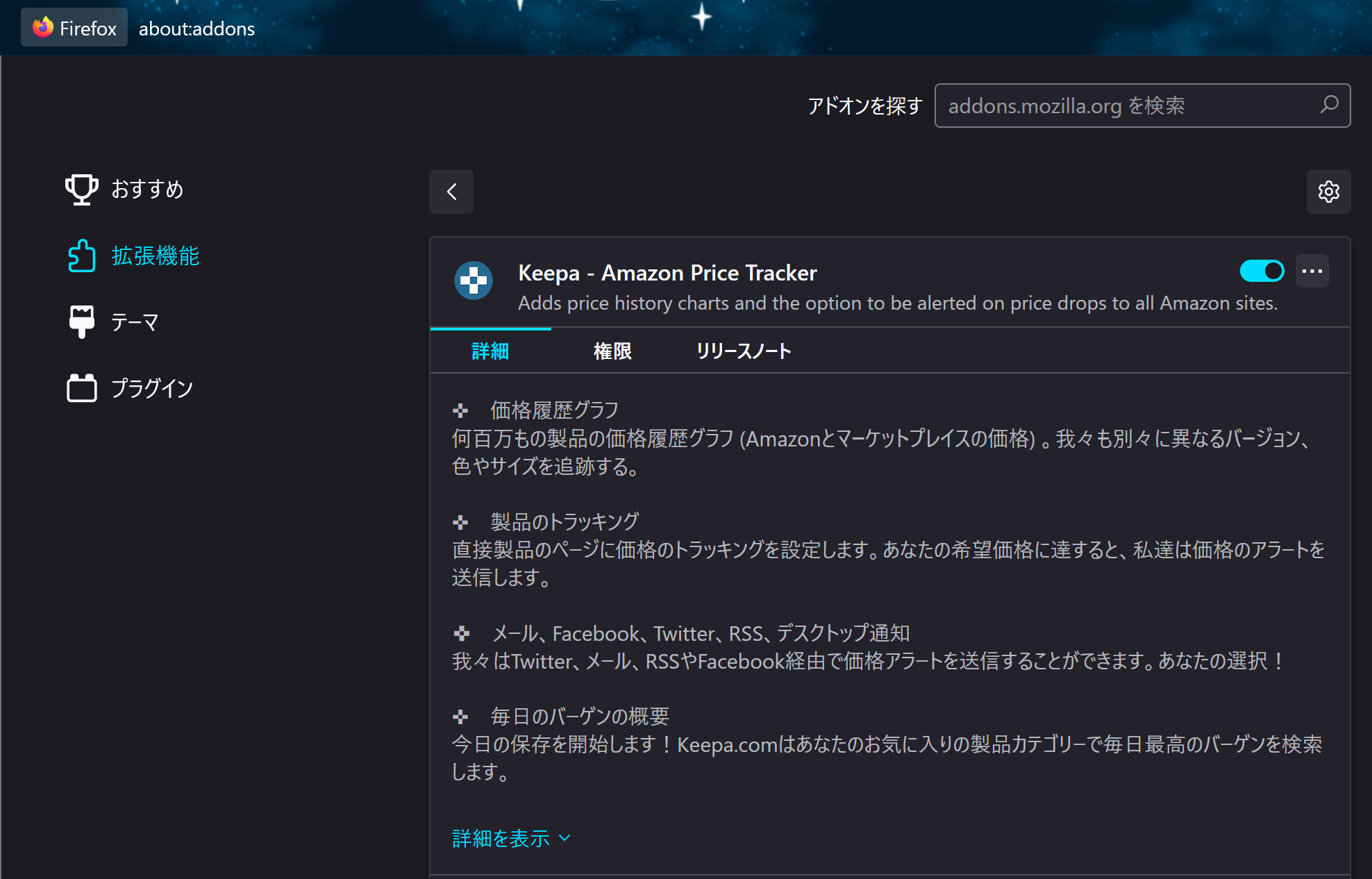
Task: Click the Firefox logo button
Action: pyautogui.click(x=74, y=28)
